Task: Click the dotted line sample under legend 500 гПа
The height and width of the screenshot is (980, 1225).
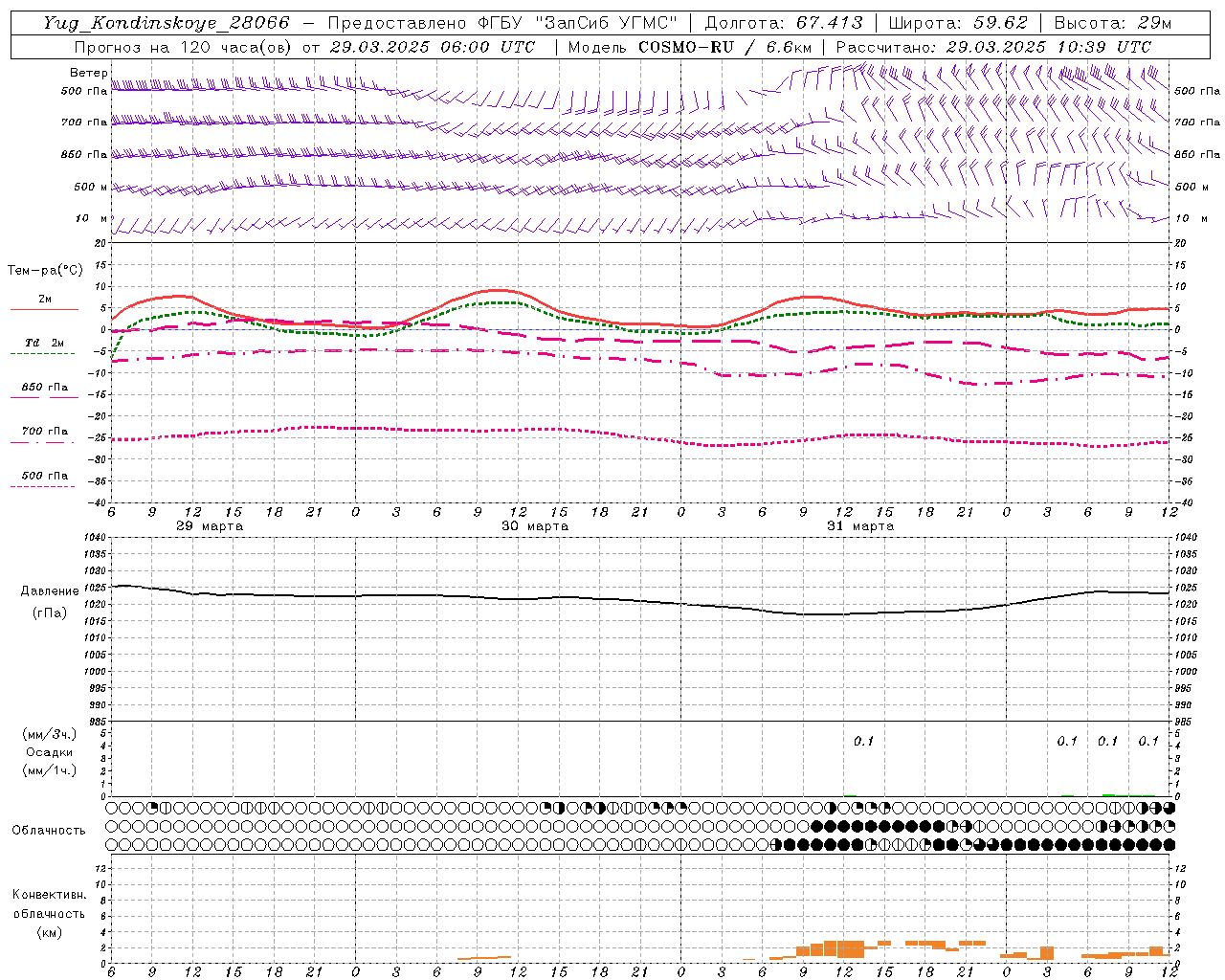Action: [x=44, y=487]
